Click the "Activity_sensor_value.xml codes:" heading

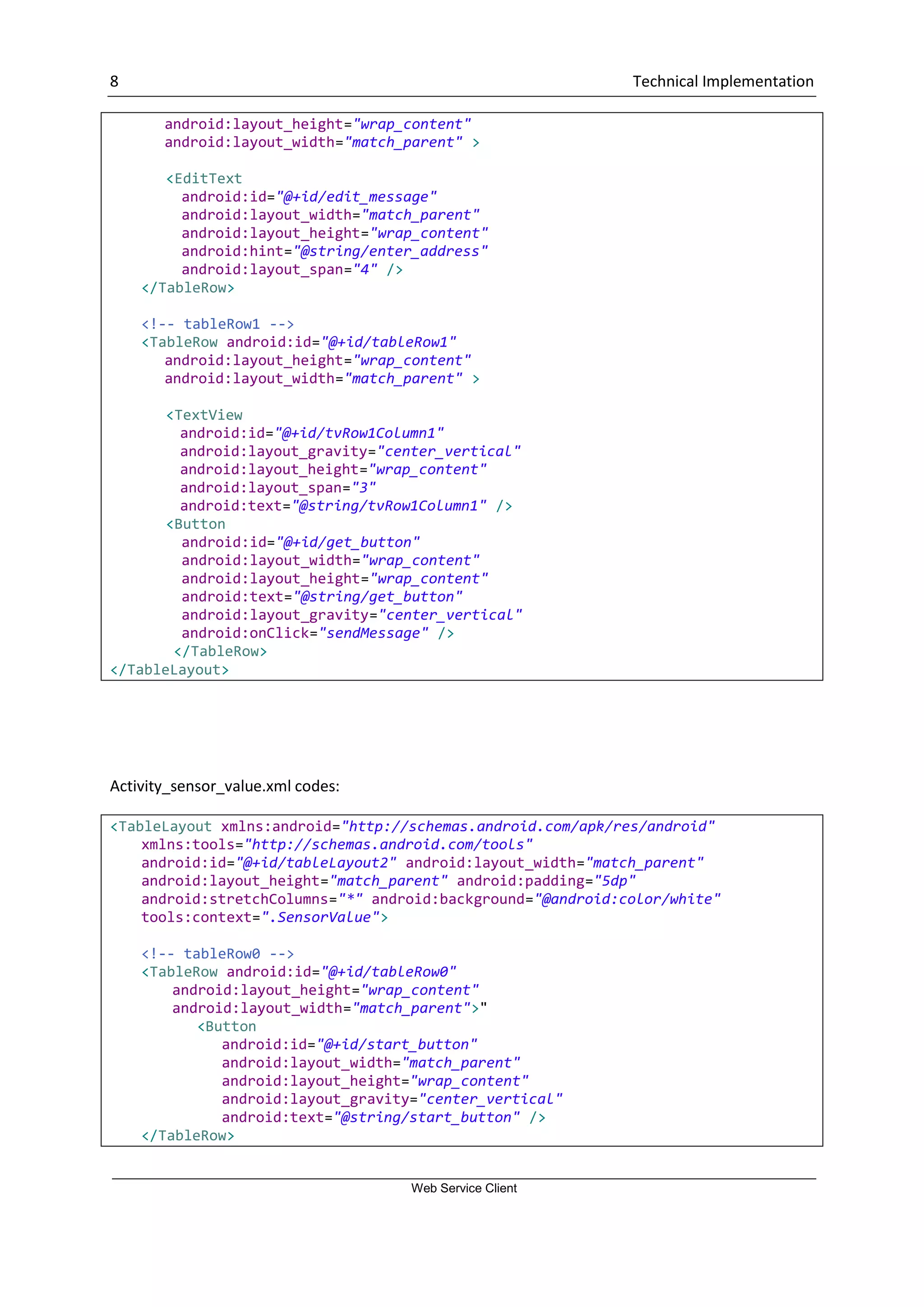pos(225,786)
